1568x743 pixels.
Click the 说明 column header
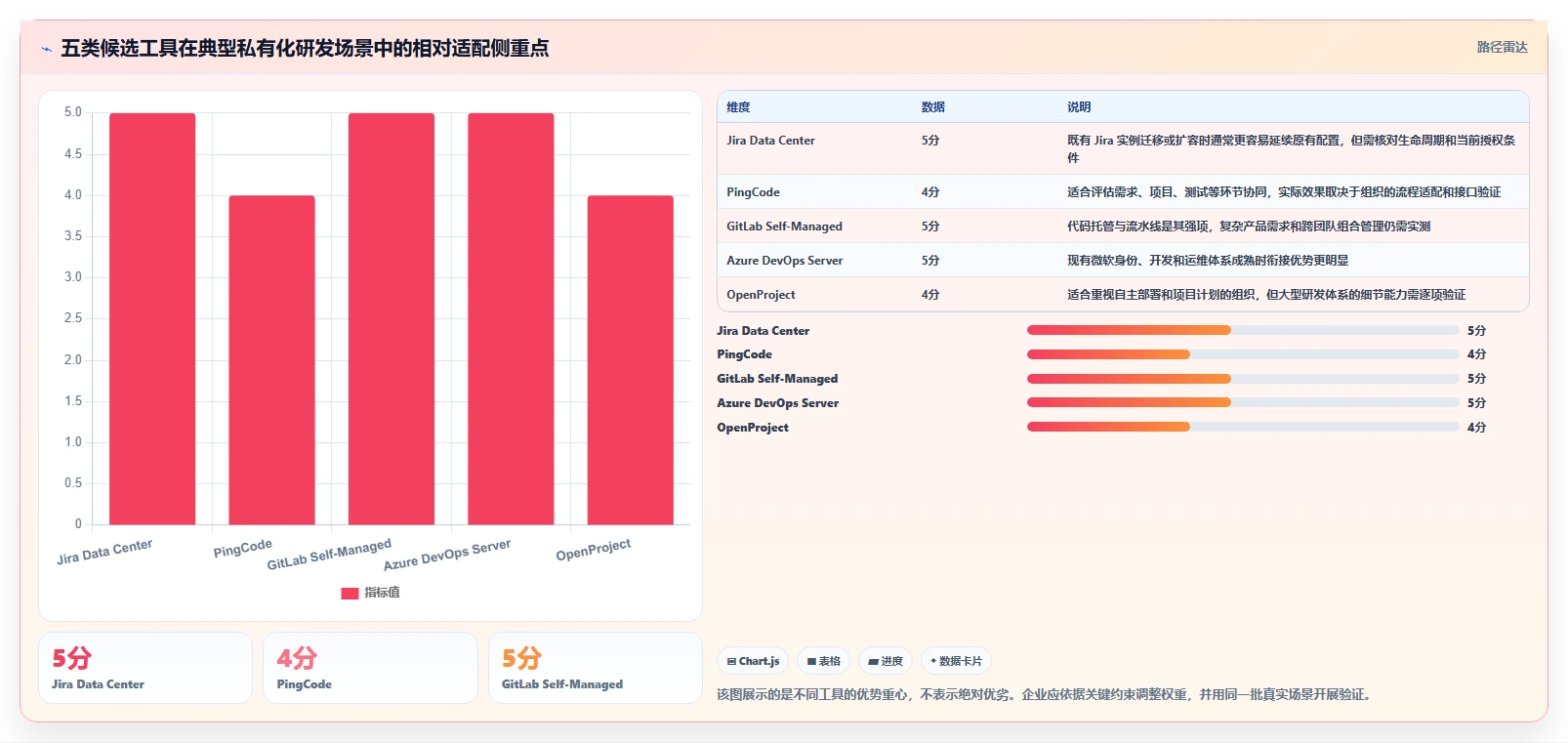point(1078,107)
